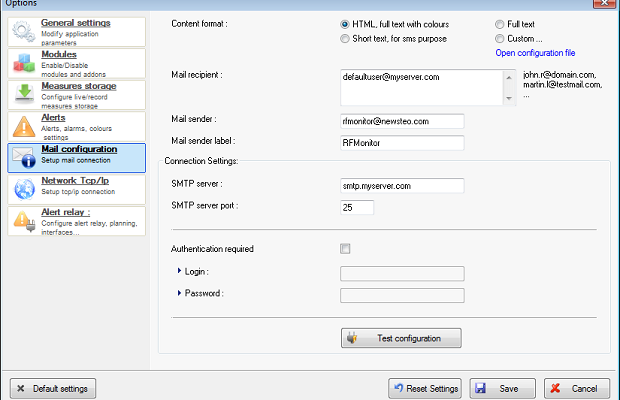
Task: Click the Mail configuration envelope icon
Action: (24, 157)
